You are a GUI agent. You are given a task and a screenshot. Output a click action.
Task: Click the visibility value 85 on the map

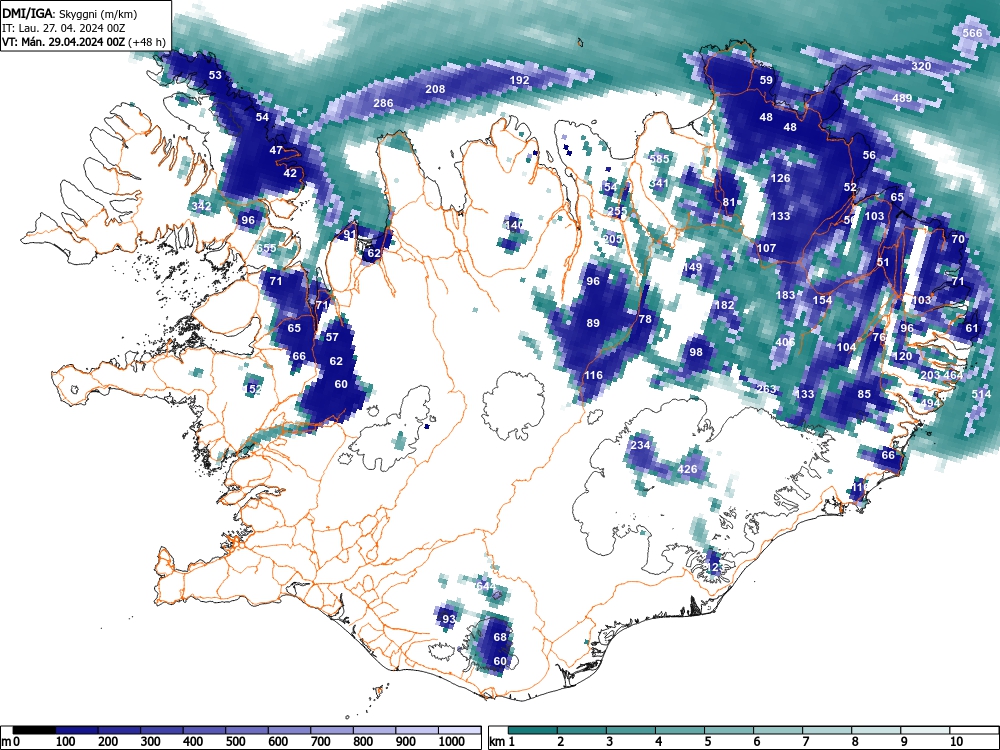coord(864,393)
